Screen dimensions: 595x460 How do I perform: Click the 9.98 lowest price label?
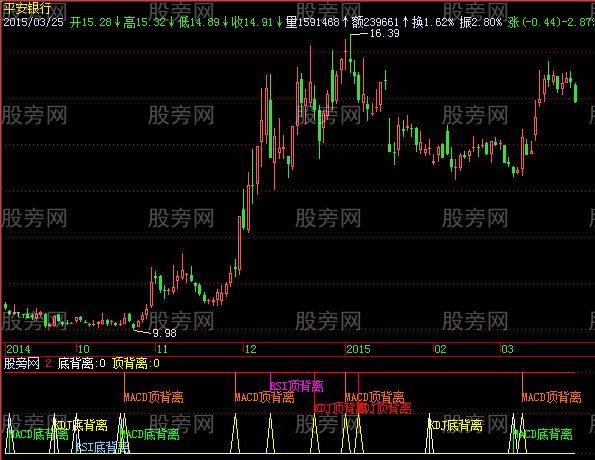point(165,333)
